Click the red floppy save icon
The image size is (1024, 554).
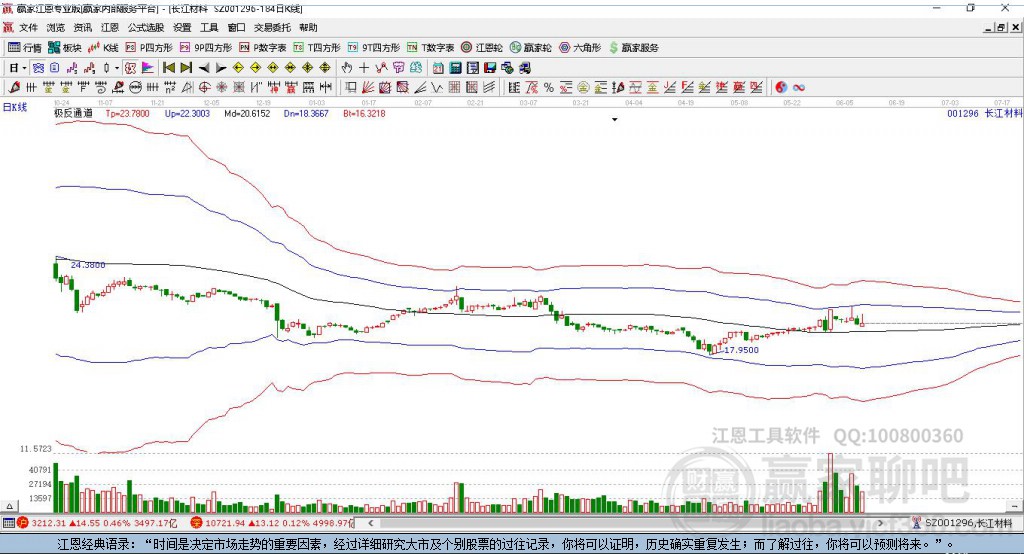490,67
